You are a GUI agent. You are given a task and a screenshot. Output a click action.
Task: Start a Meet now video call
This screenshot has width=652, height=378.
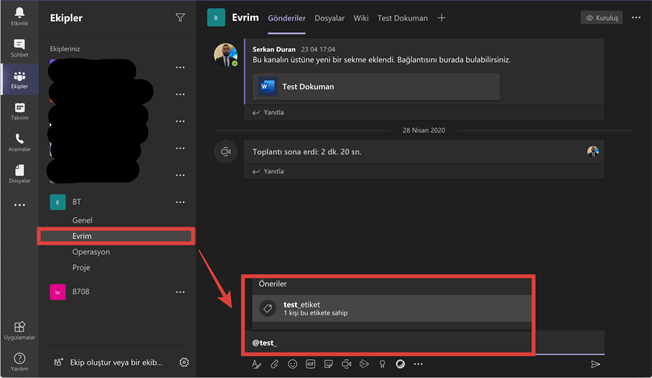click(346, 364)
